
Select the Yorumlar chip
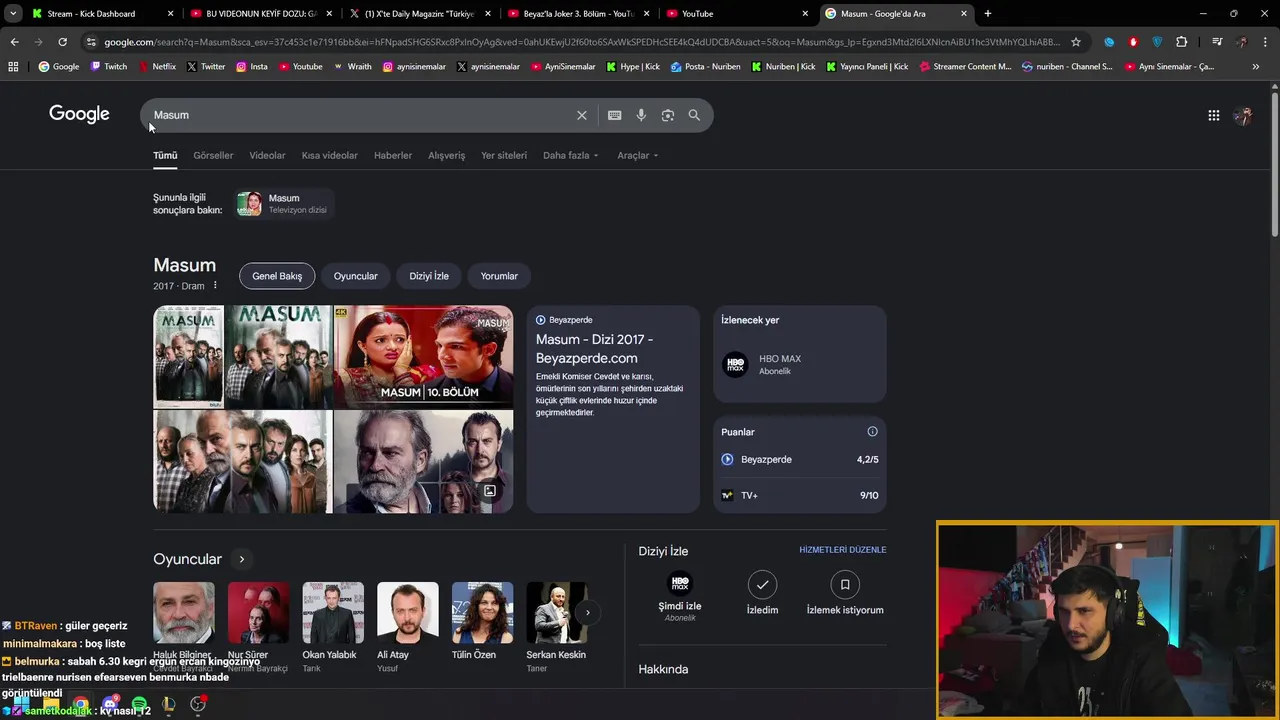(499, 276)
